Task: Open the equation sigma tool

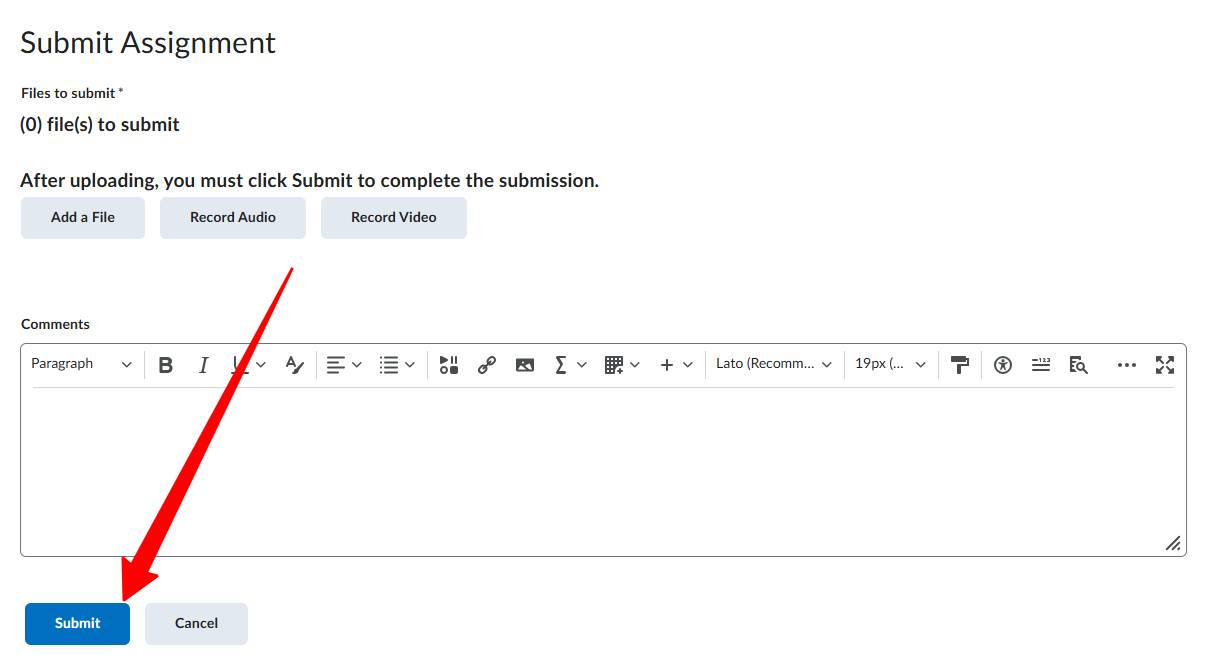Action: pyautogui.click(x=561, y=365)
